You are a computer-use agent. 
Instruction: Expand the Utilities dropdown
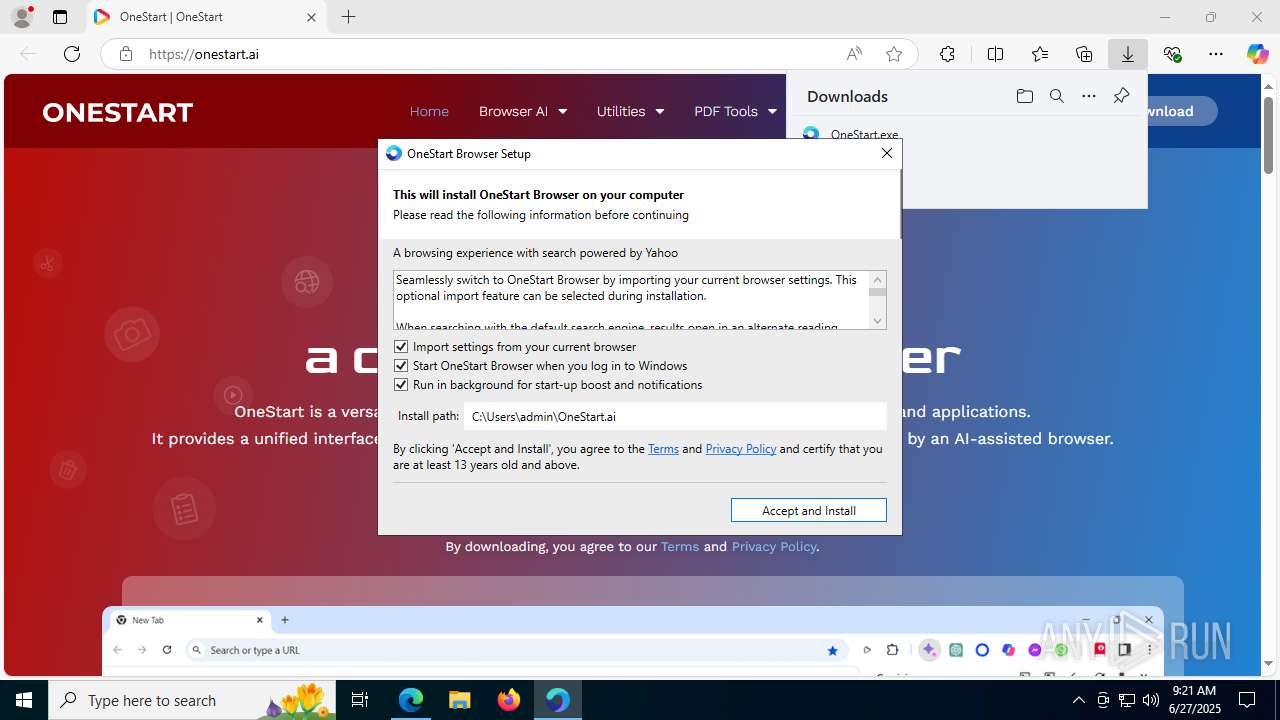click(630, 111)
